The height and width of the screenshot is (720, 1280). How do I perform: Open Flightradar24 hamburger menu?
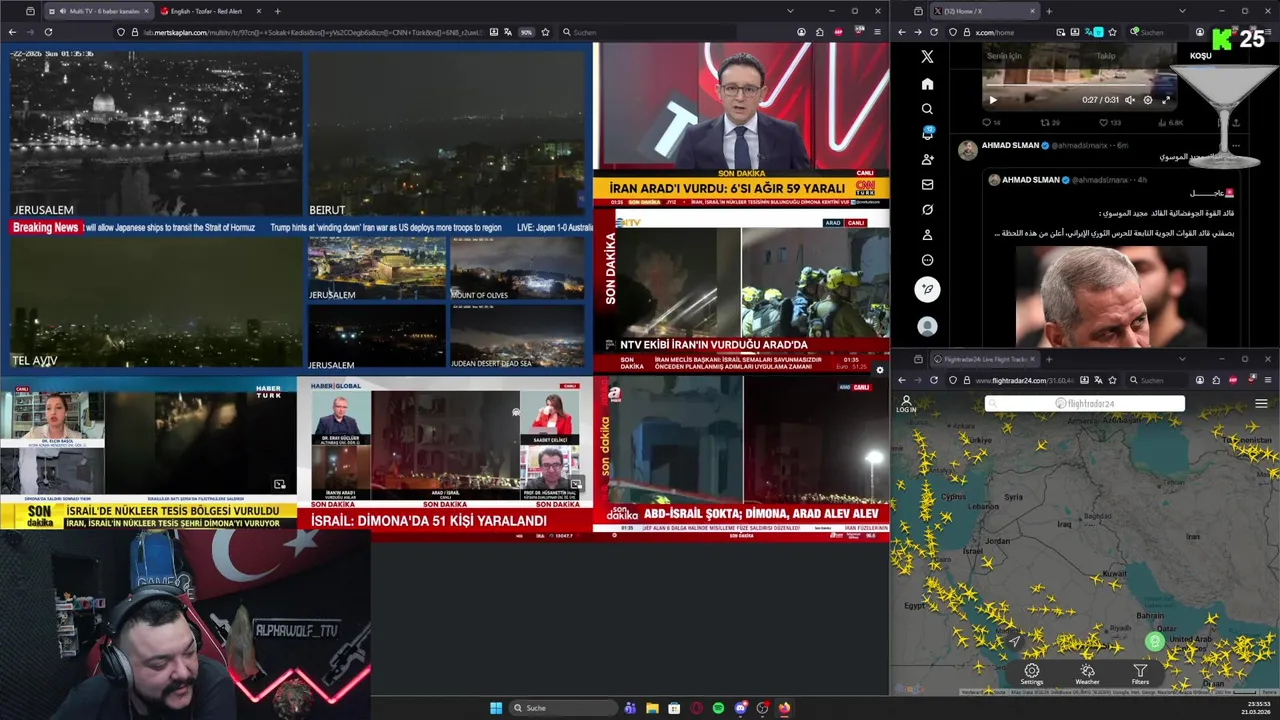(1261, 404)
